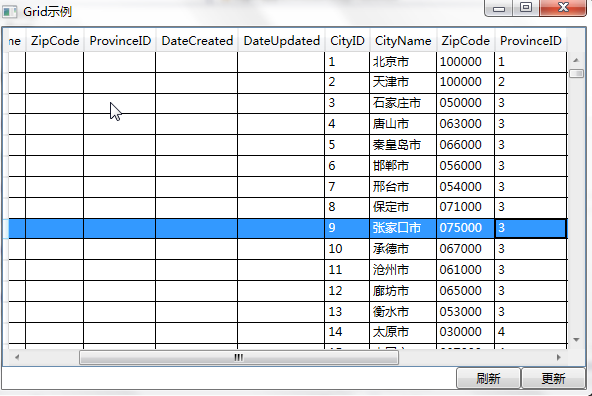Click the highlighted 张家口市 cell

click(x=403, y=228)
